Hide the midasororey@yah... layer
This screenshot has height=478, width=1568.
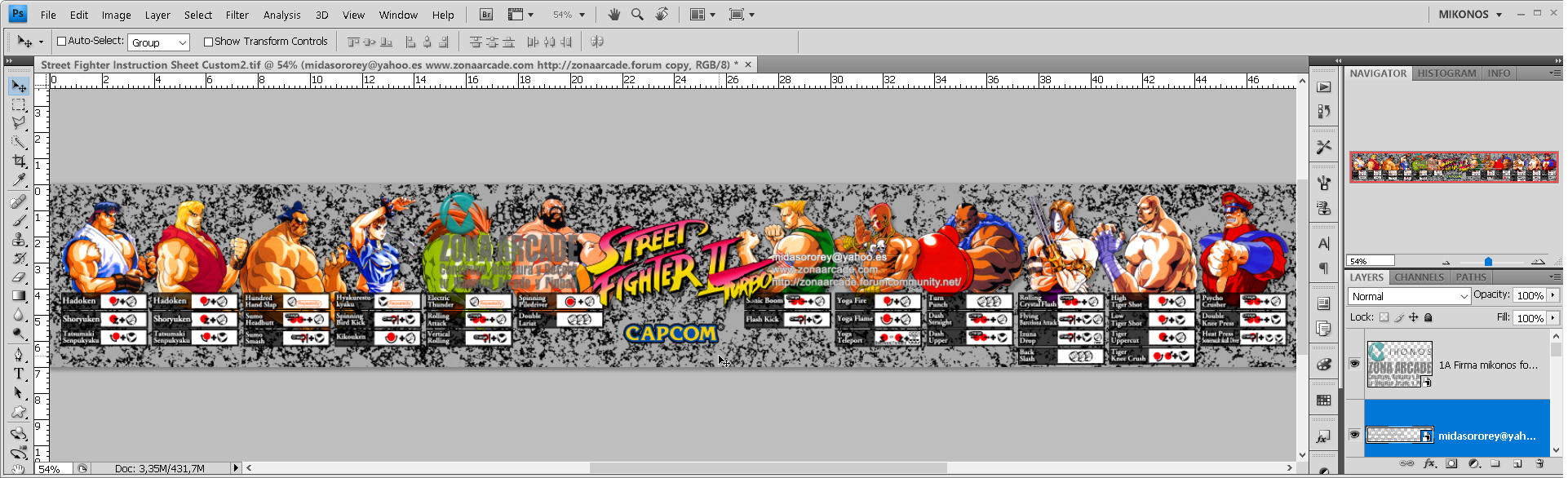point(1355,434)
